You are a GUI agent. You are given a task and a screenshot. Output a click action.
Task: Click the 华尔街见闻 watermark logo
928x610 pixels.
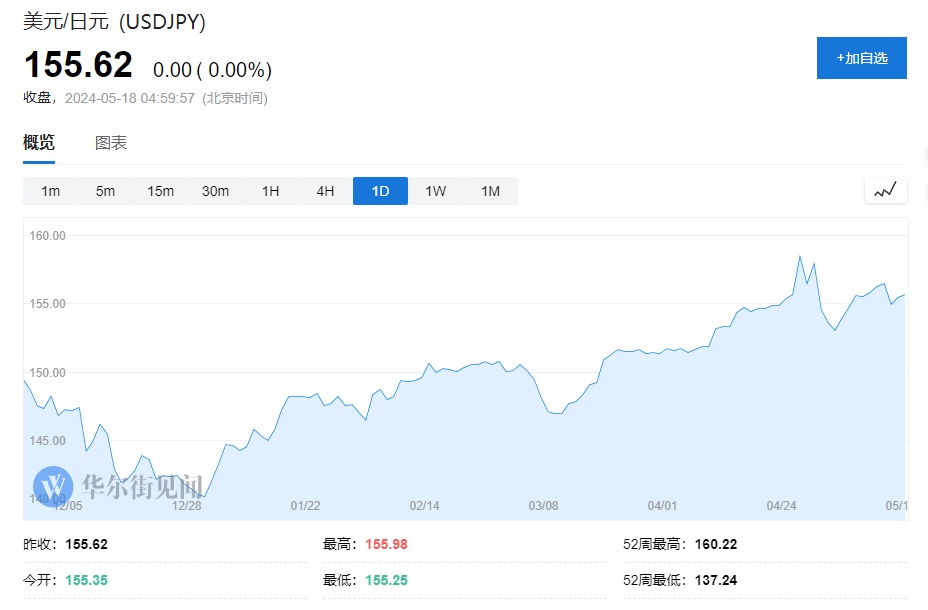118,485
